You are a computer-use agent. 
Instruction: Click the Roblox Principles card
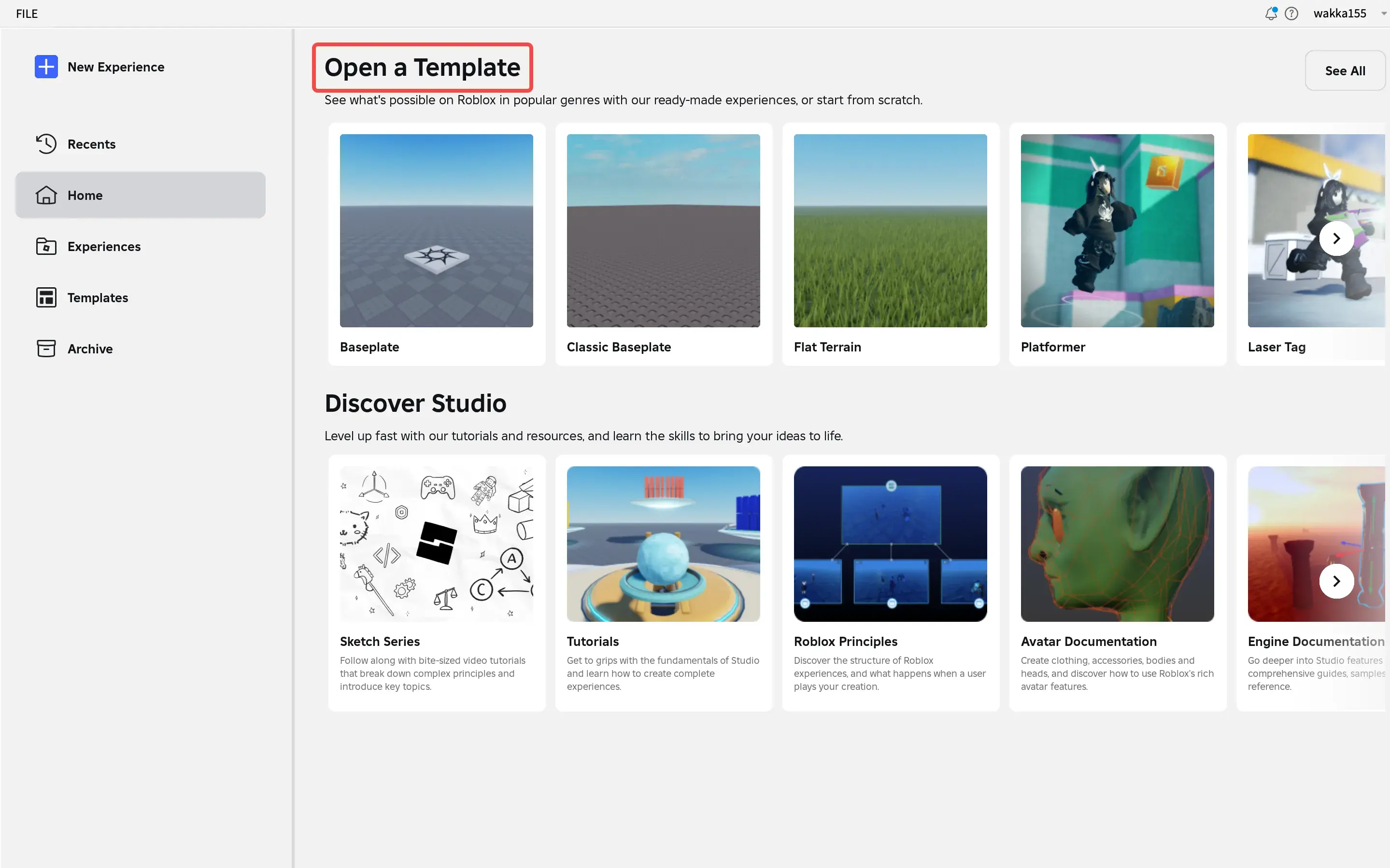[x=891, y=544]
